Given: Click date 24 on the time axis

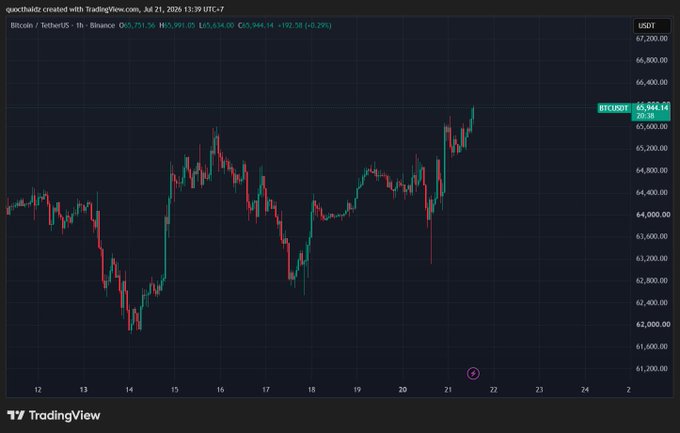Looking at the screenshot, I should coord(585,390).
